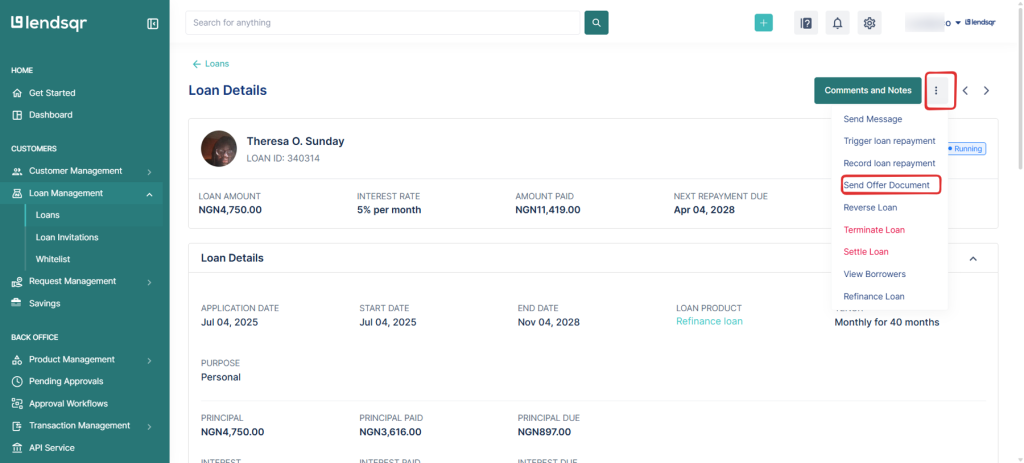This screenshot has height=463, width=1024.
Task: Go to the next loan arrow
Action: pyautogui.click(x=987, y=91)
